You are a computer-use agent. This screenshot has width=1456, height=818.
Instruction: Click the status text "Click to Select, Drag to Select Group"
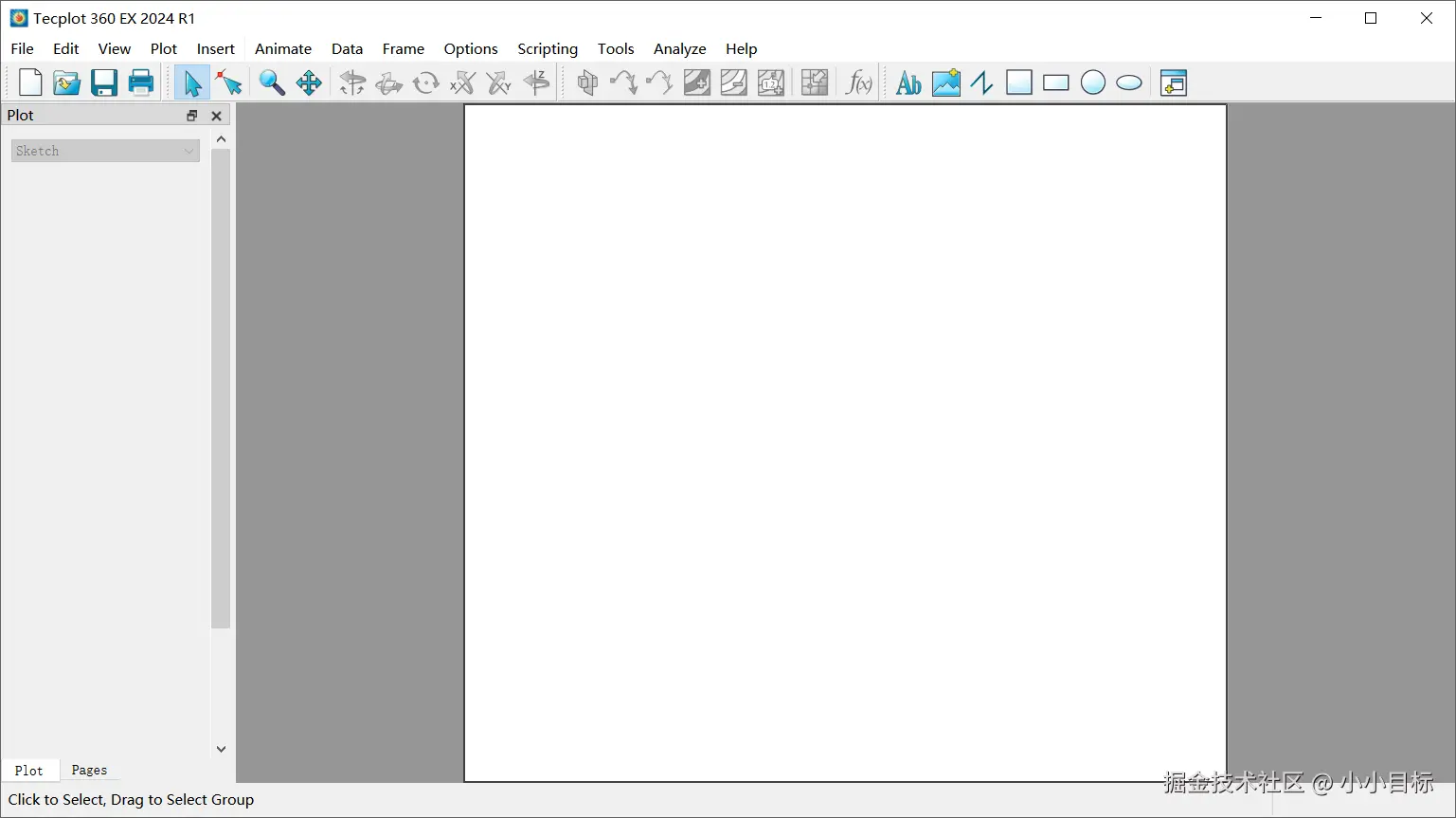click(x=132, y=800)
